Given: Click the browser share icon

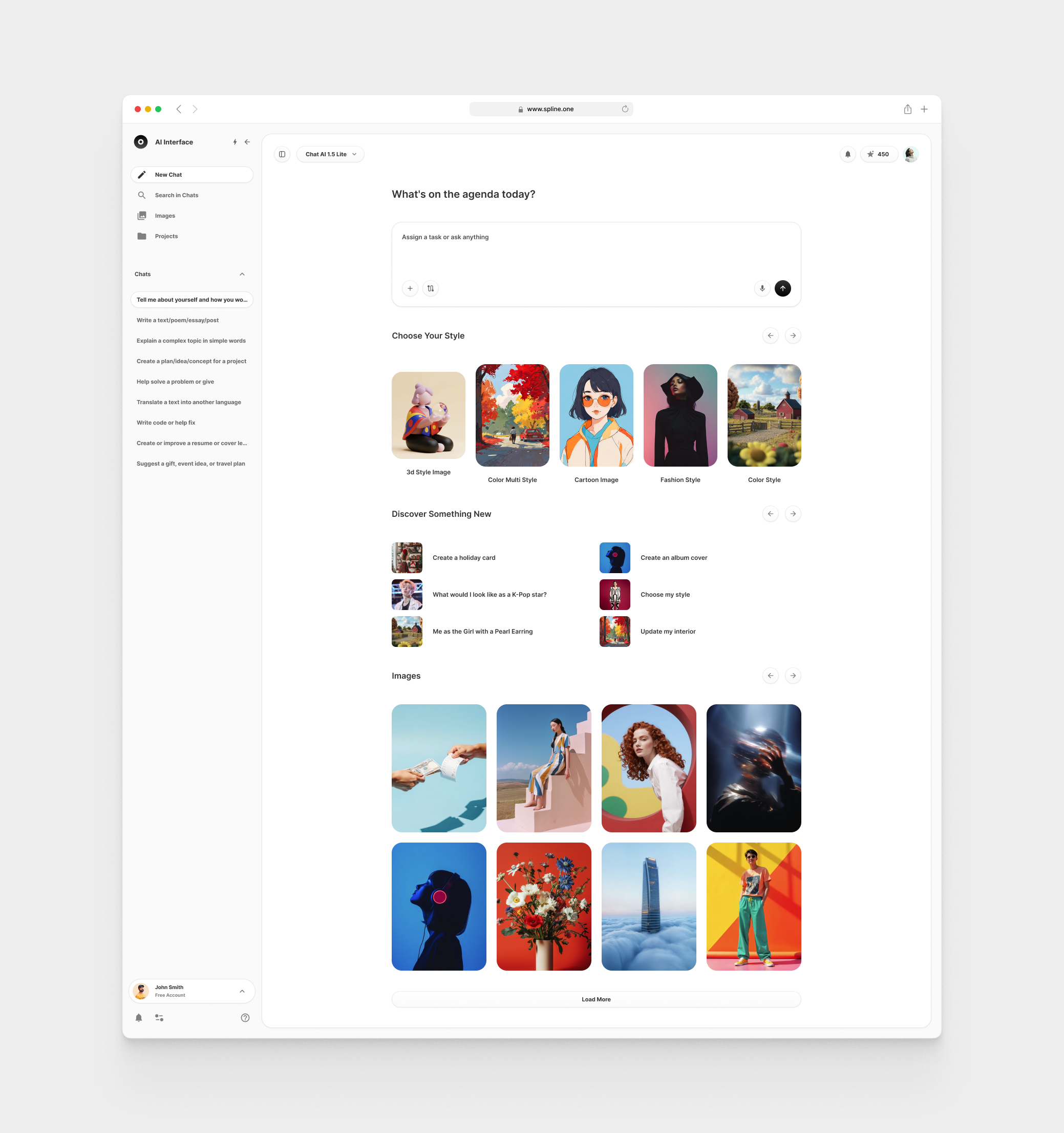Looking at the screenshot, I should [907, 109].
